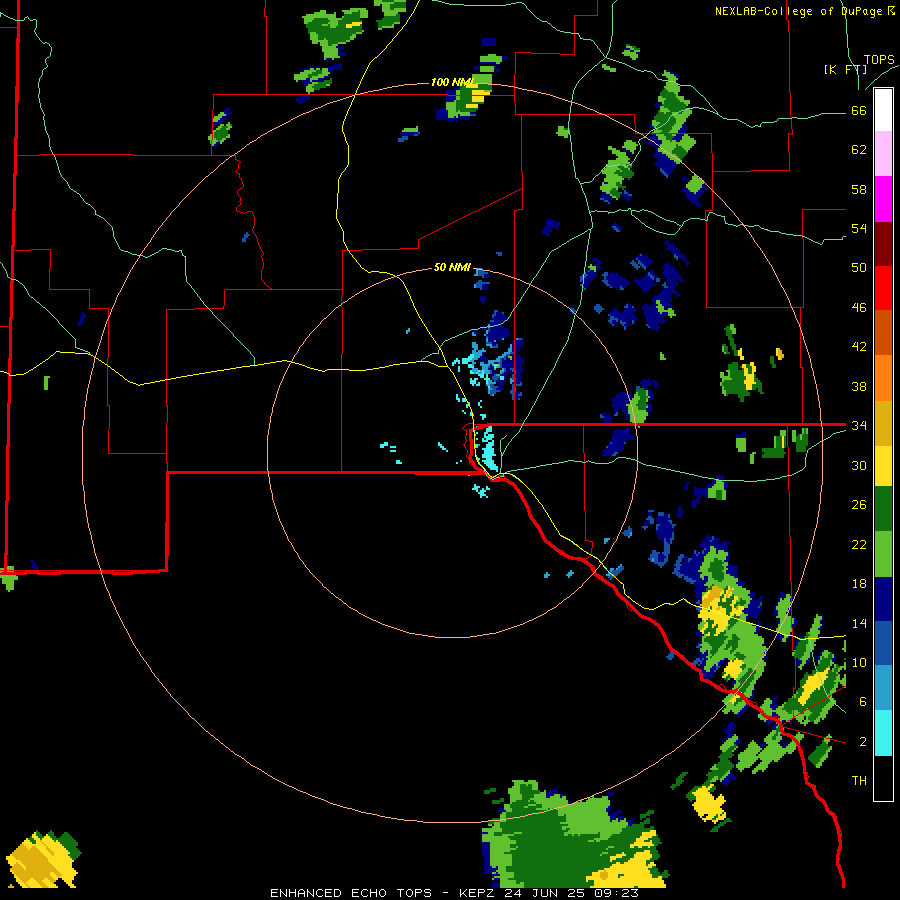
Task: Select the dark green legend swatch
Action: tap(883, 509)
